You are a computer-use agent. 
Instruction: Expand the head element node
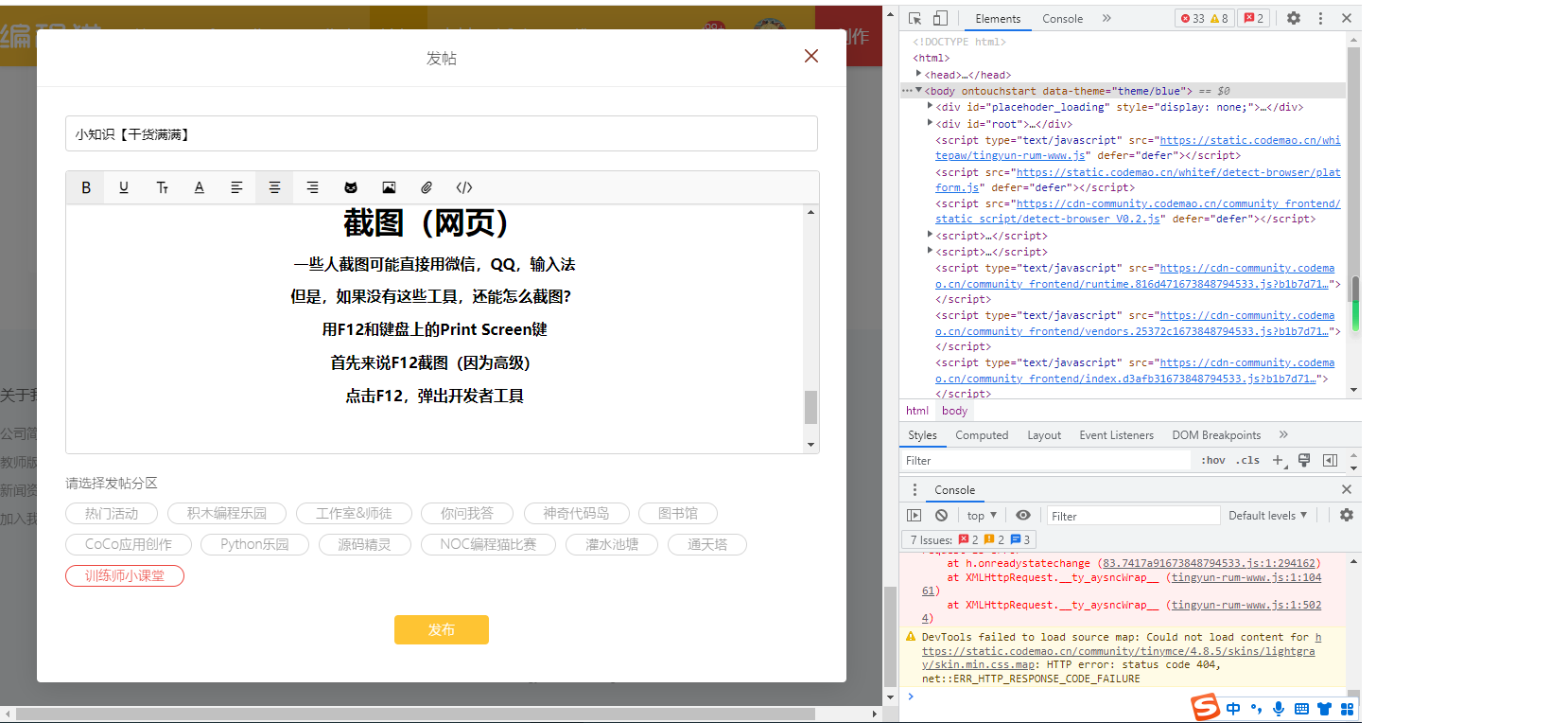[918, 74]
